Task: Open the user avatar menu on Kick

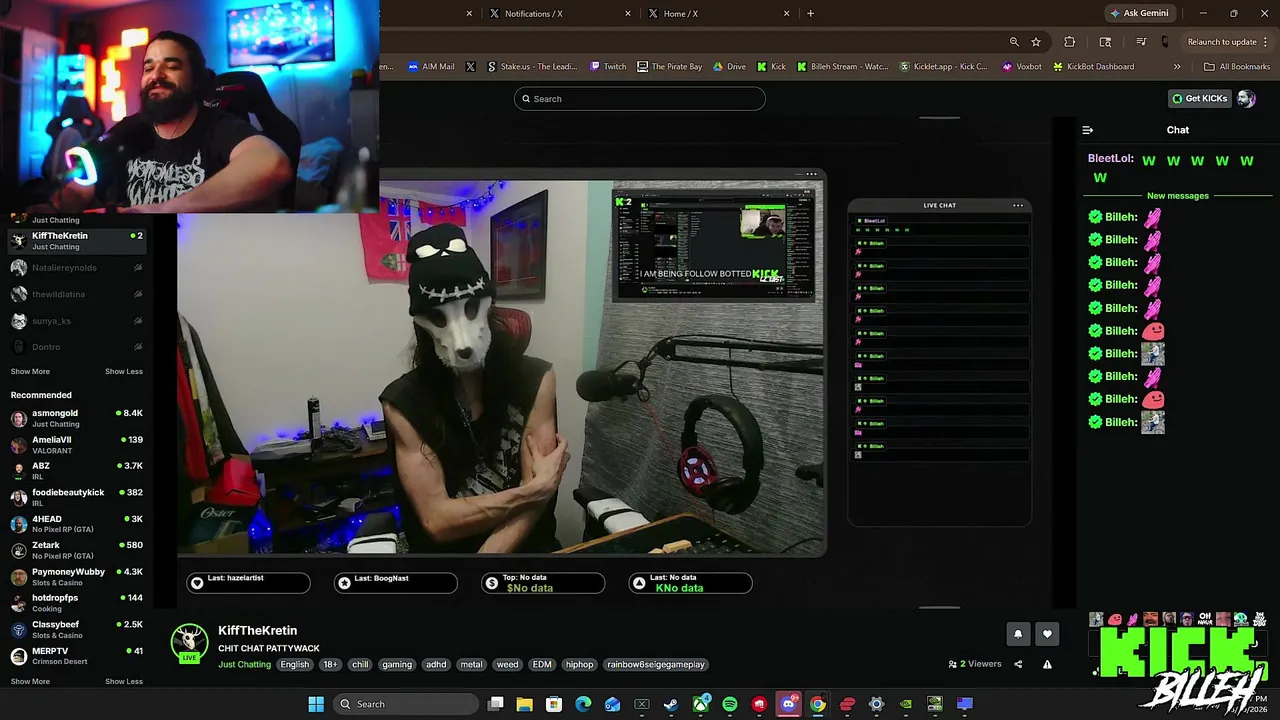Action: point(1246,98)
